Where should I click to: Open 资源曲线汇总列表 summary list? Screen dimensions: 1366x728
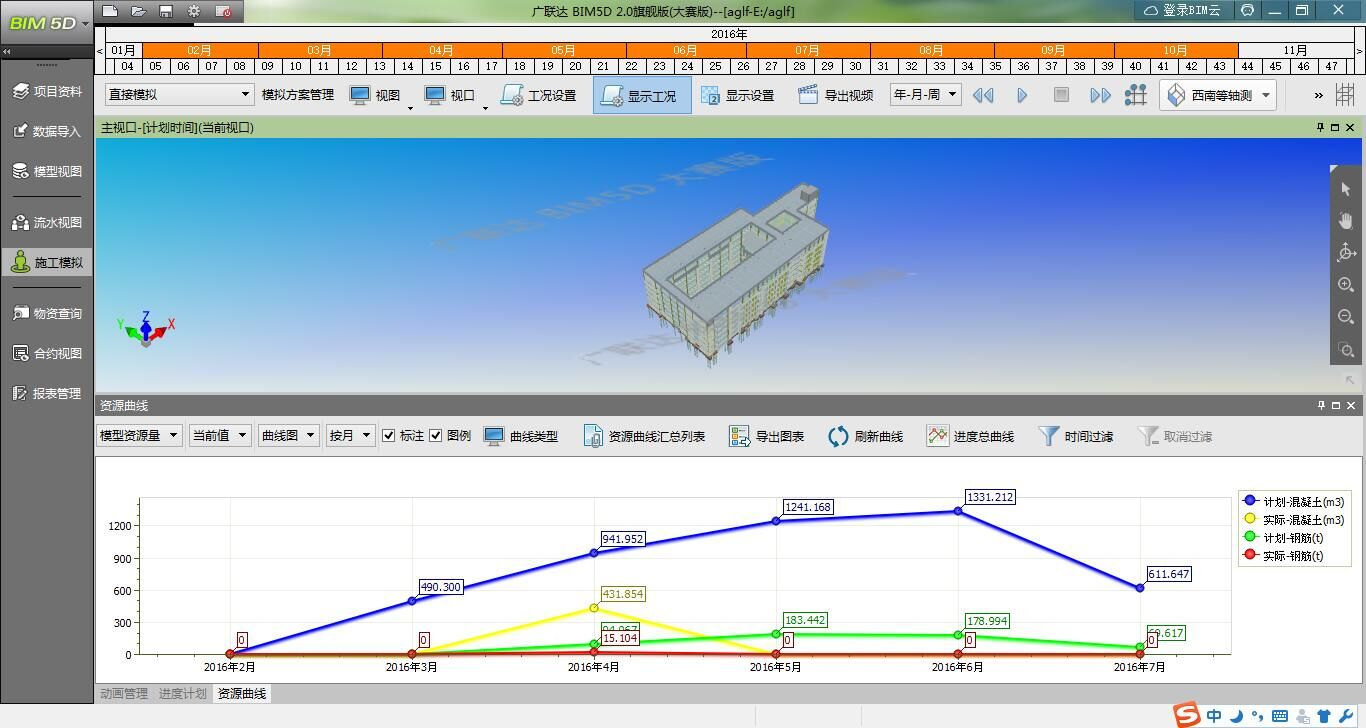pyautogui.click(x=593, y=436)
